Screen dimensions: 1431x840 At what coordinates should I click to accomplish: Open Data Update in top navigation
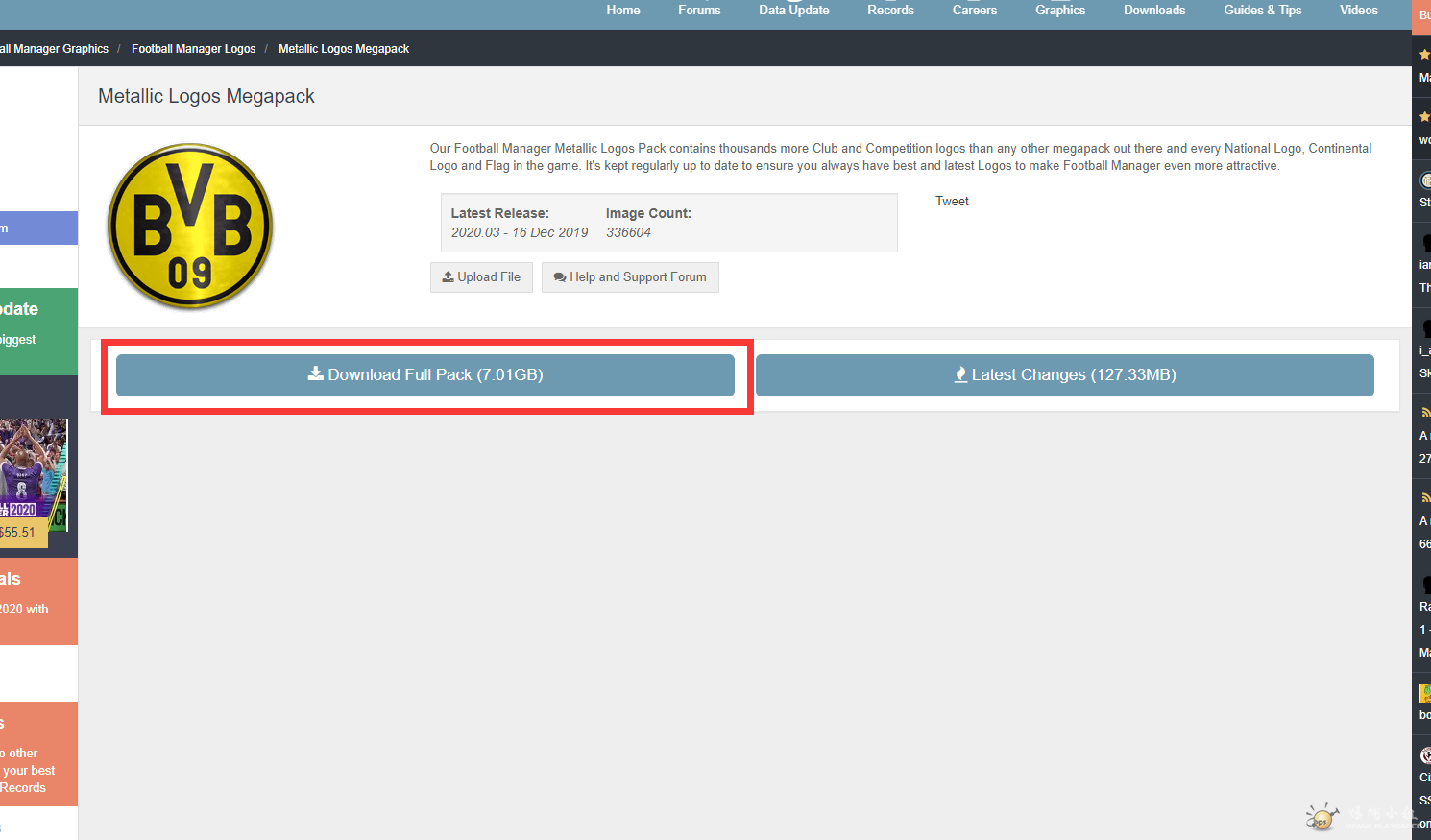click(793, 11)
